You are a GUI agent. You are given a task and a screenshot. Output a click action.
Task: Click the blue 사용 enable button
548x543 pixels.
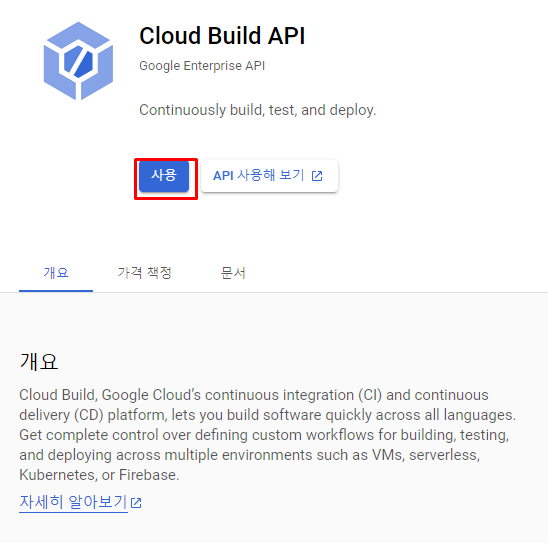(x=164, y=176)
